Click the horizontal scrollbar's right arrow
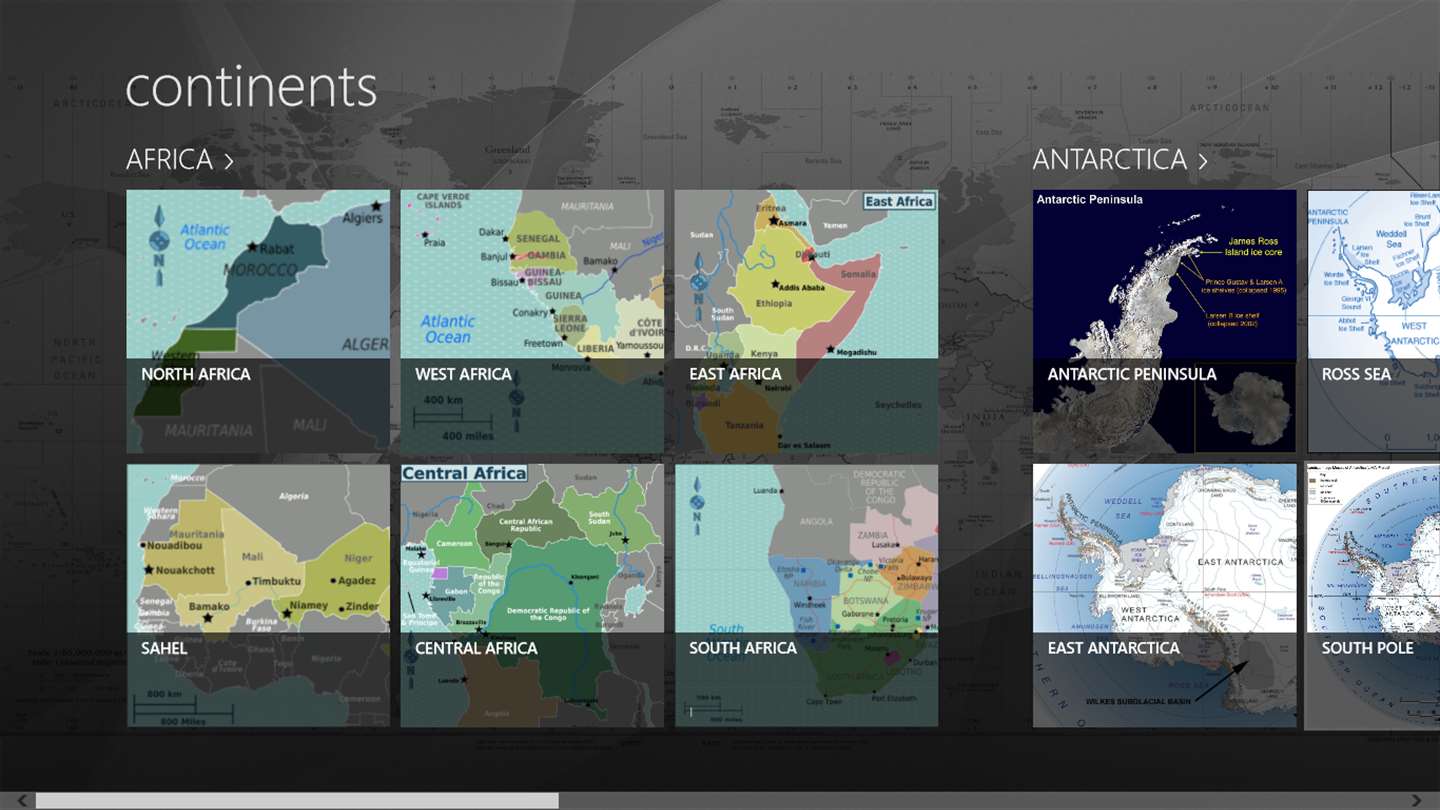1440x810 pixels. click(1416, 800)
